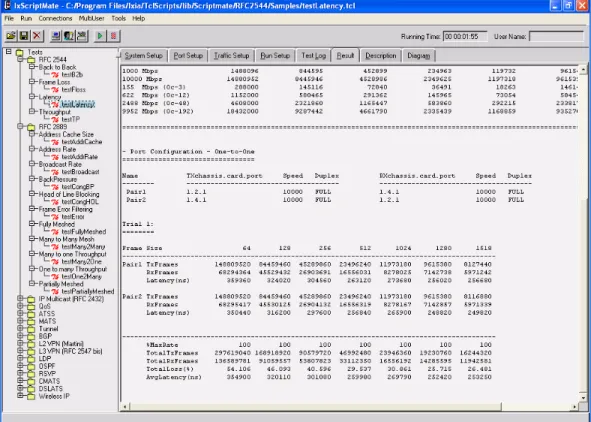Click the floppy disk save icon
Screen dimensions: 591x422
[24, 36]
